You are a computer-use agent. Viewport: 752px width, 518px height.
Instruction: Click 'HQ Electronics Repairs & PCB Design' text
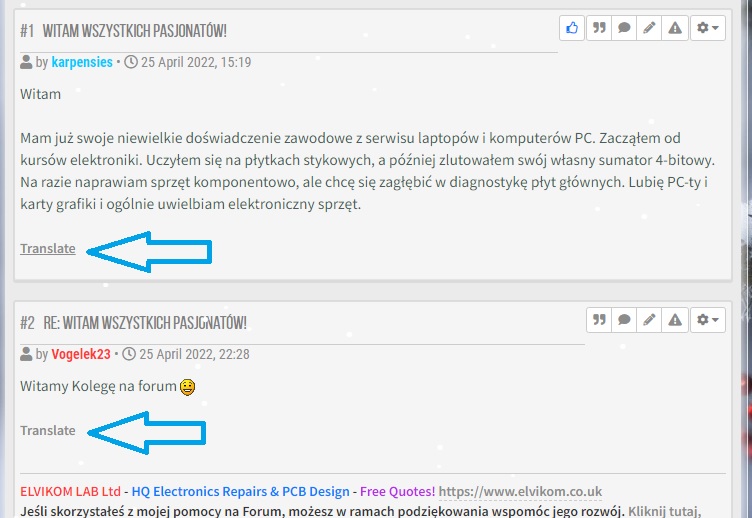coord(241,492)
